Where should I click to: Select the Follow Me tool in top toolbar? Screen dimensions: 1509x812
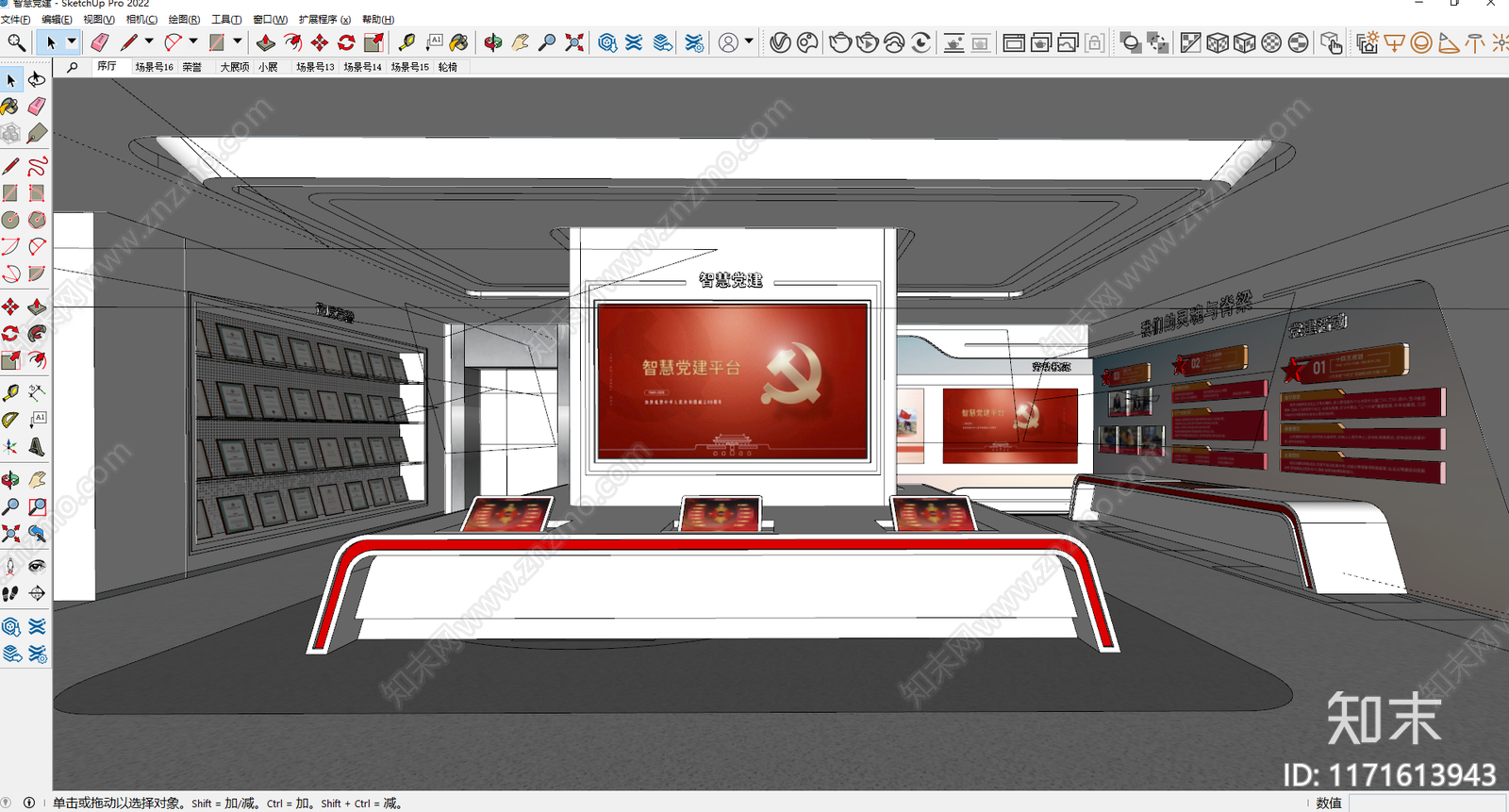(x=293, y=42)
